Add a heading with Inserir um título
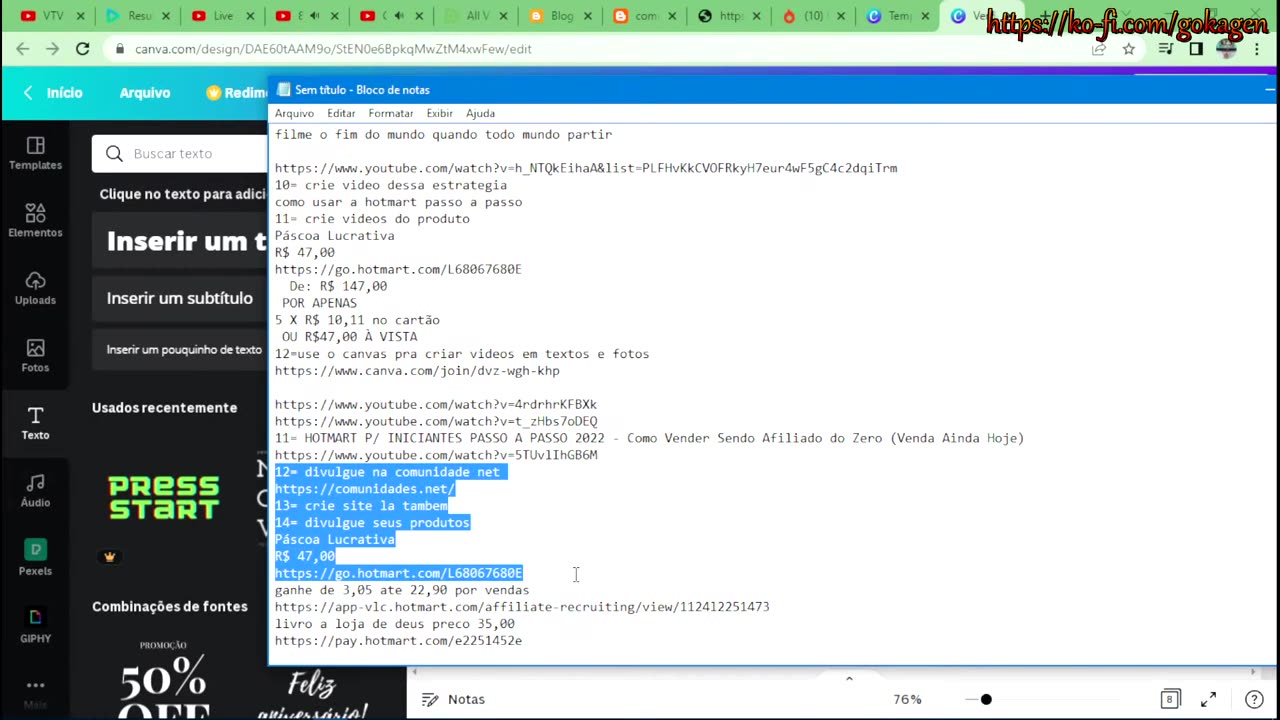This screenshot has width=1280, height=720. (x=180, y=241)
